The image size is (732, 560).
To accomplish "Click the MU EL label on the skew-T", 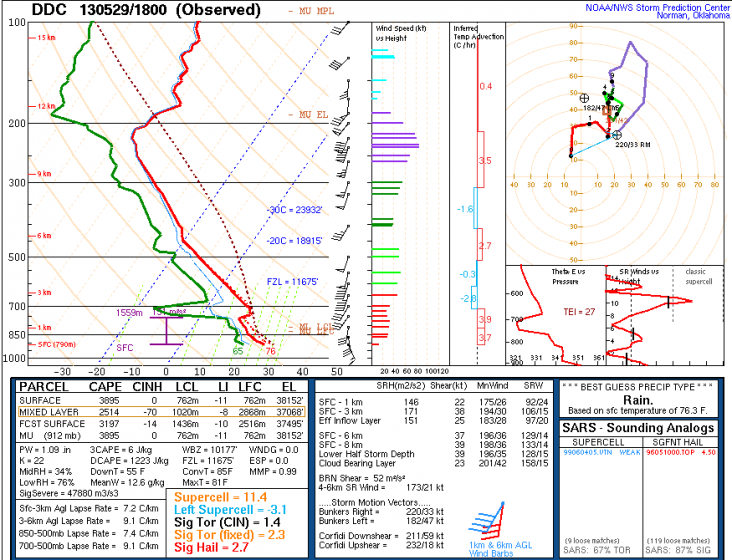I will pos(308,114).
